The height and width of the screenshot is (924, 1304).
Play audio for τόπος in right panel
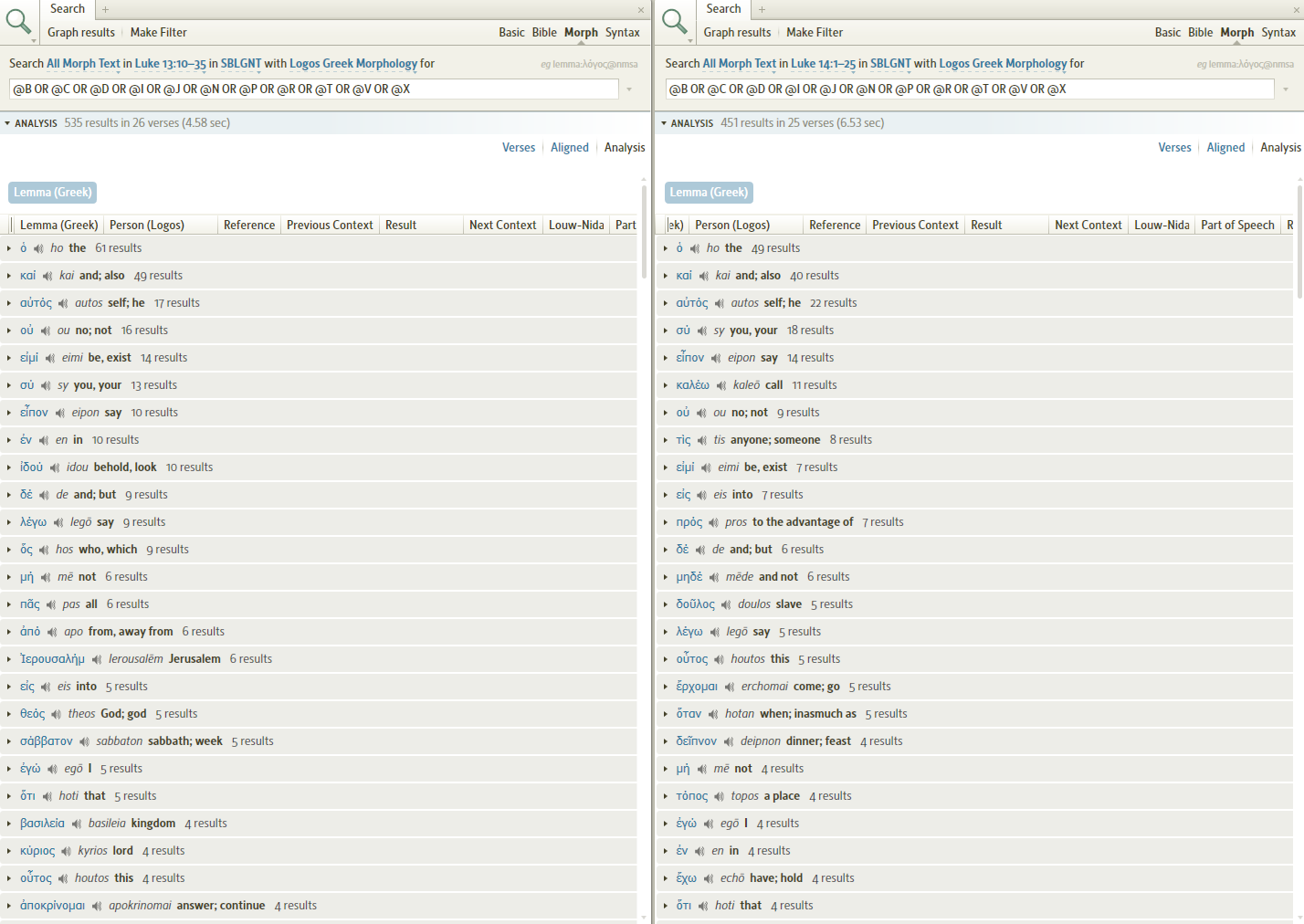pyautogui.click(x=720, y=796)
